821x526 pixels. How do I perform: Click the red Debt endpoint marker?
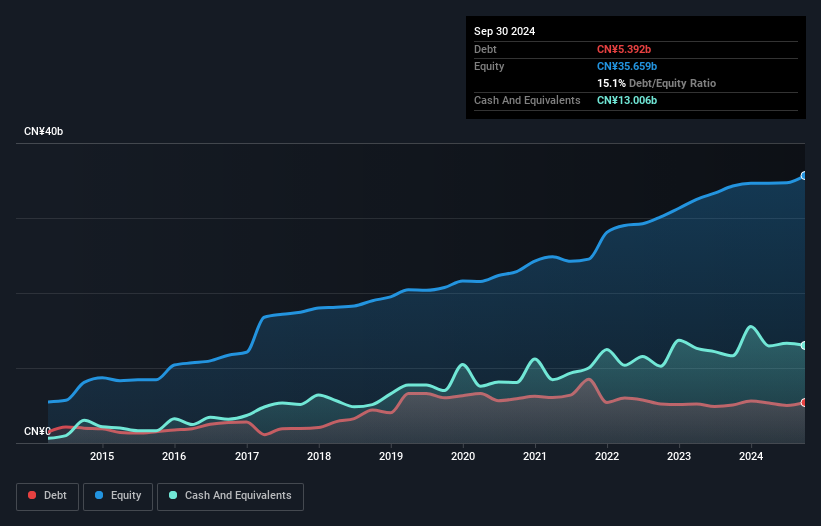tap(804, 402)
